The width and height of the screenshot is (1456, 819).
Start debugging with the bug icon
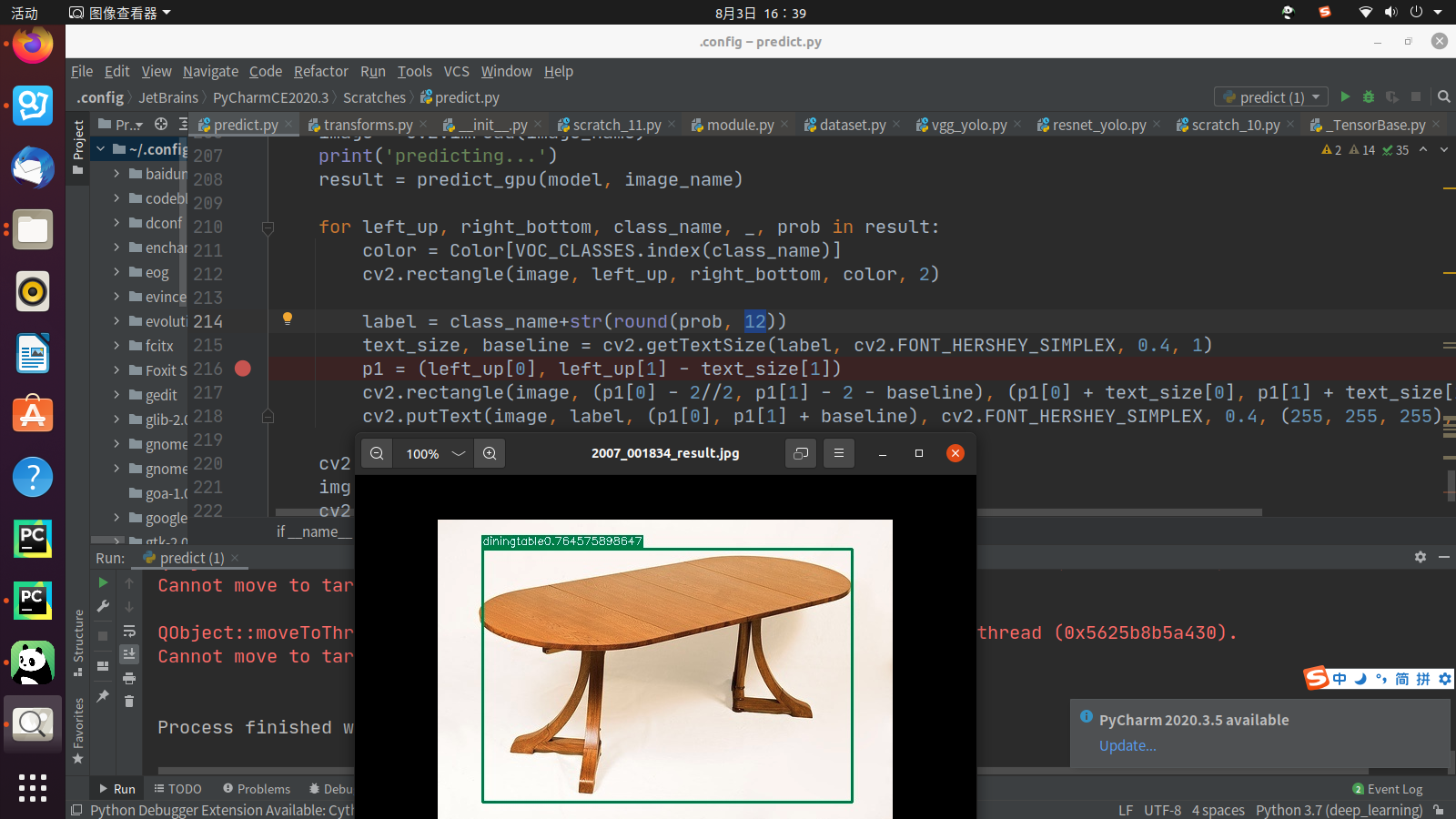click(x=1369, y=96)
